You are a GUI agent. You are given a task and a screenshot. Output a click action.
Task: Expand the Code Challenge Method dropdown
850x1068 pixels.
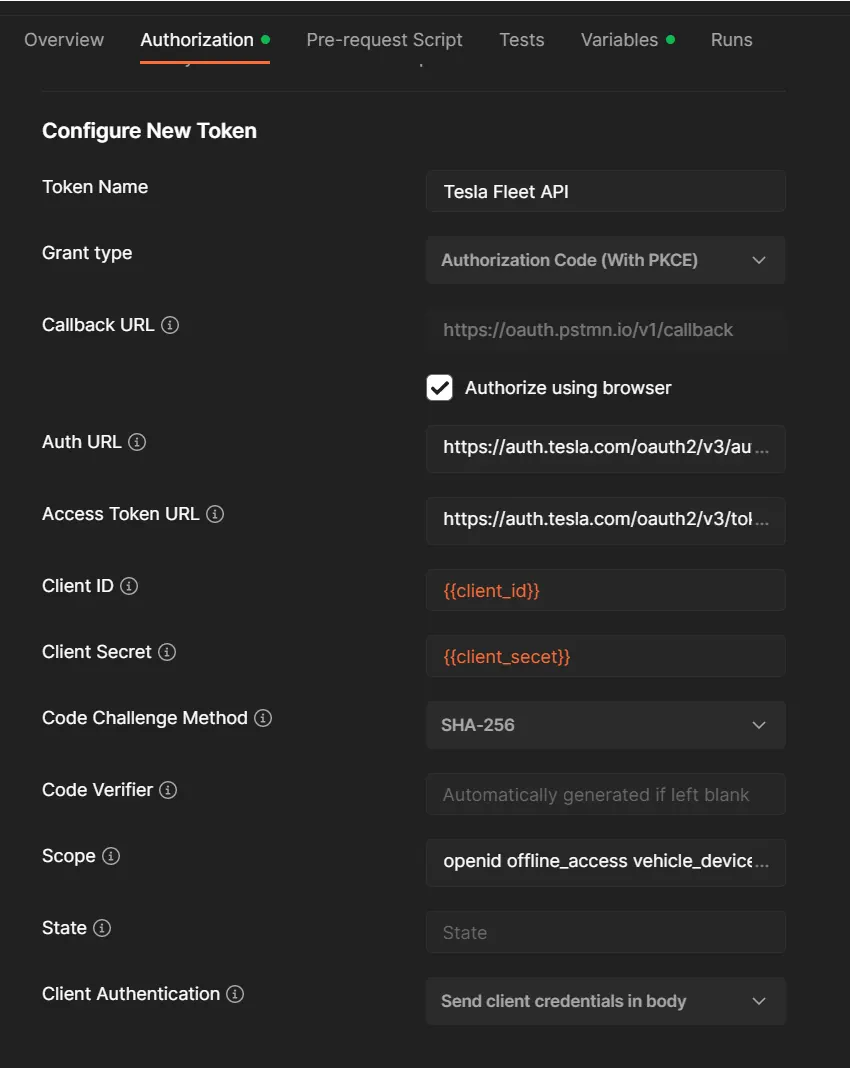[x=605, y=724]
